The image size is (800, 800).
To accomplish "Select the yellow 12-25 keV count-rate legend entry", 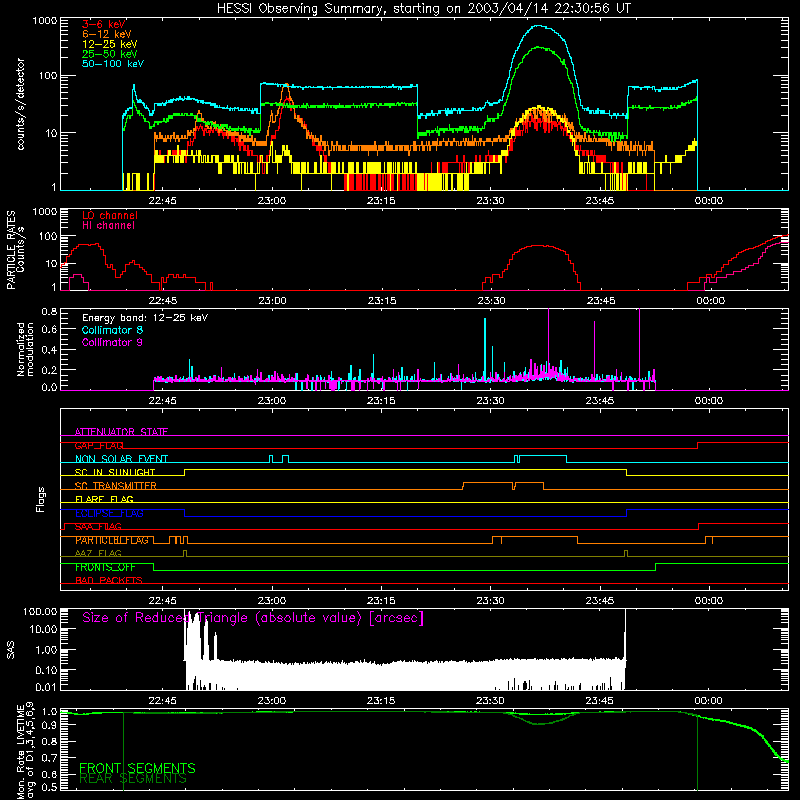I will (x=110, y=44).
